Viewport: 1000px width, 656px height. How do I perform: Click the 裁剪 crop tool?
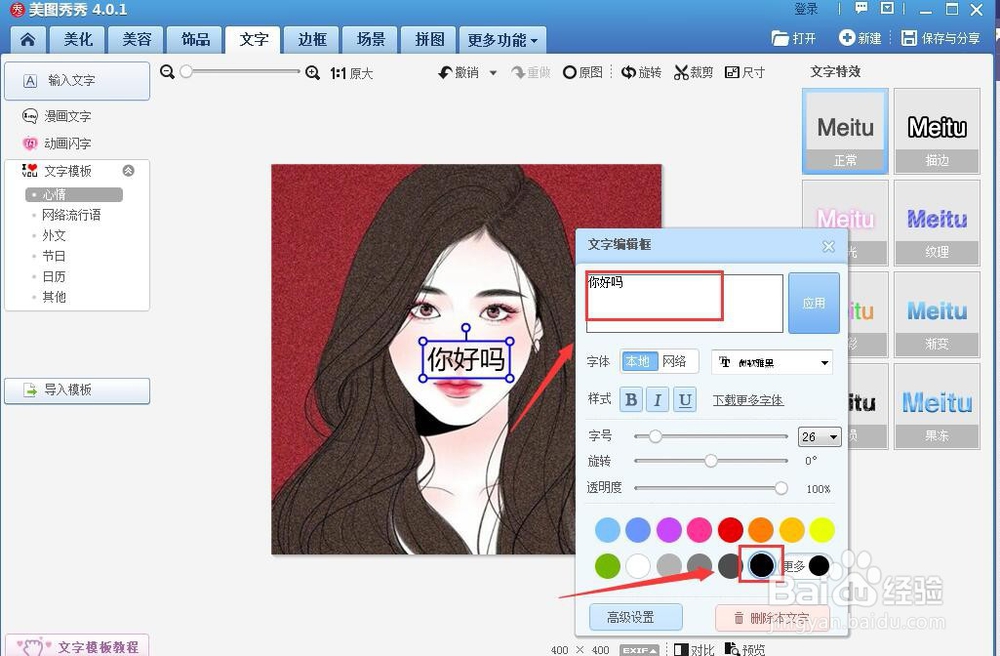coord(693,73)
